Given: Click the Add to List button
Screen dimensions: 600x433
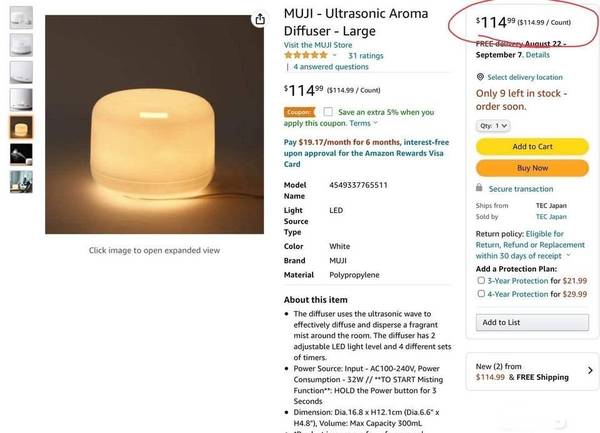Looking at the screenshot, I should [x=532, y=322].
